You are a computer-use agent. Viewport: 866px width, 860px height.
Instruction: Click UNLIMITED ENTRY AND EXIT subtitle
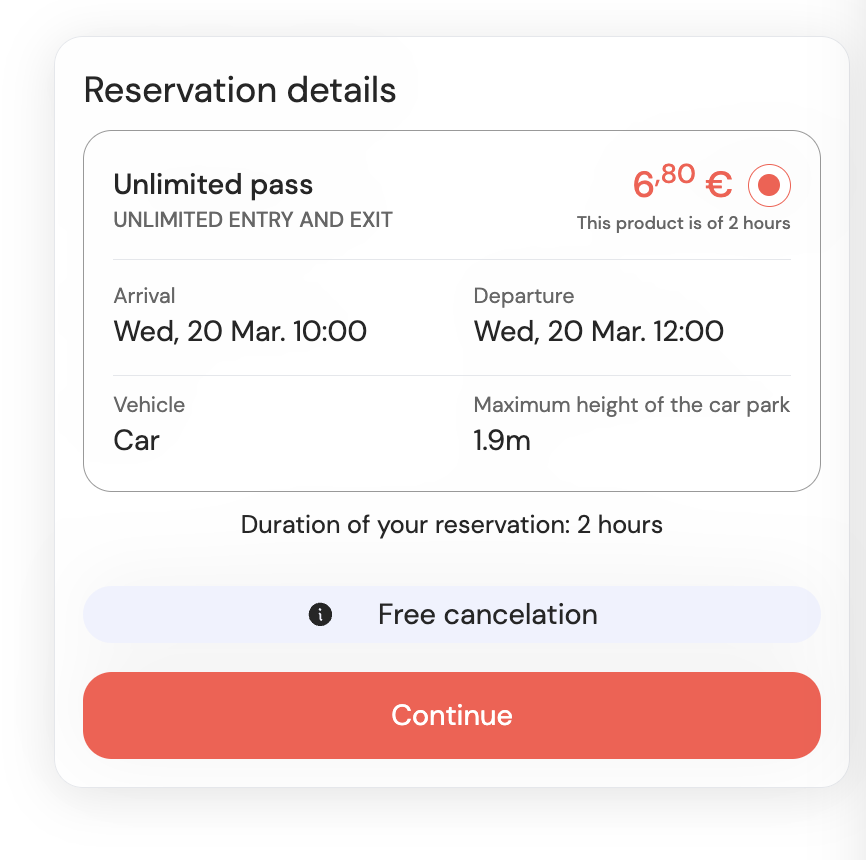pyautogui.click(x=253, y=220)
